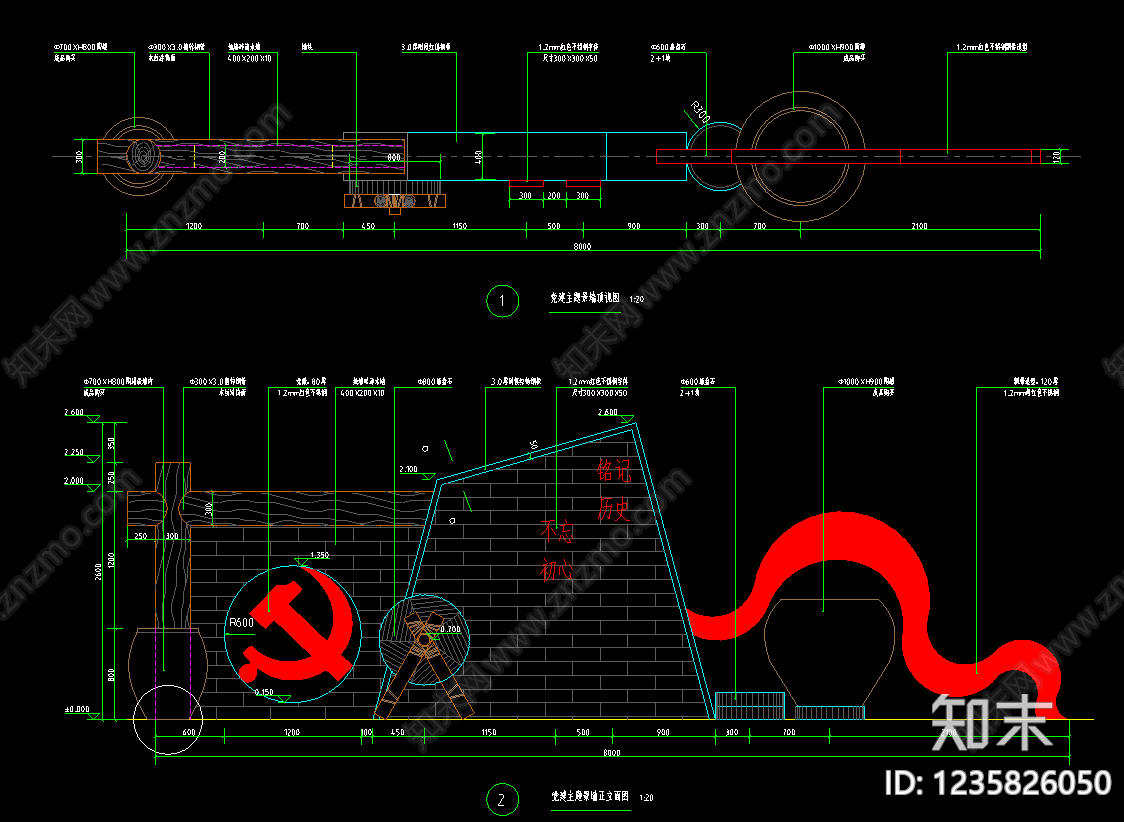Screen dimensions: 1124x822
Task: Select the title 党建主题景墙正立面图
Action: coord(589,796)
